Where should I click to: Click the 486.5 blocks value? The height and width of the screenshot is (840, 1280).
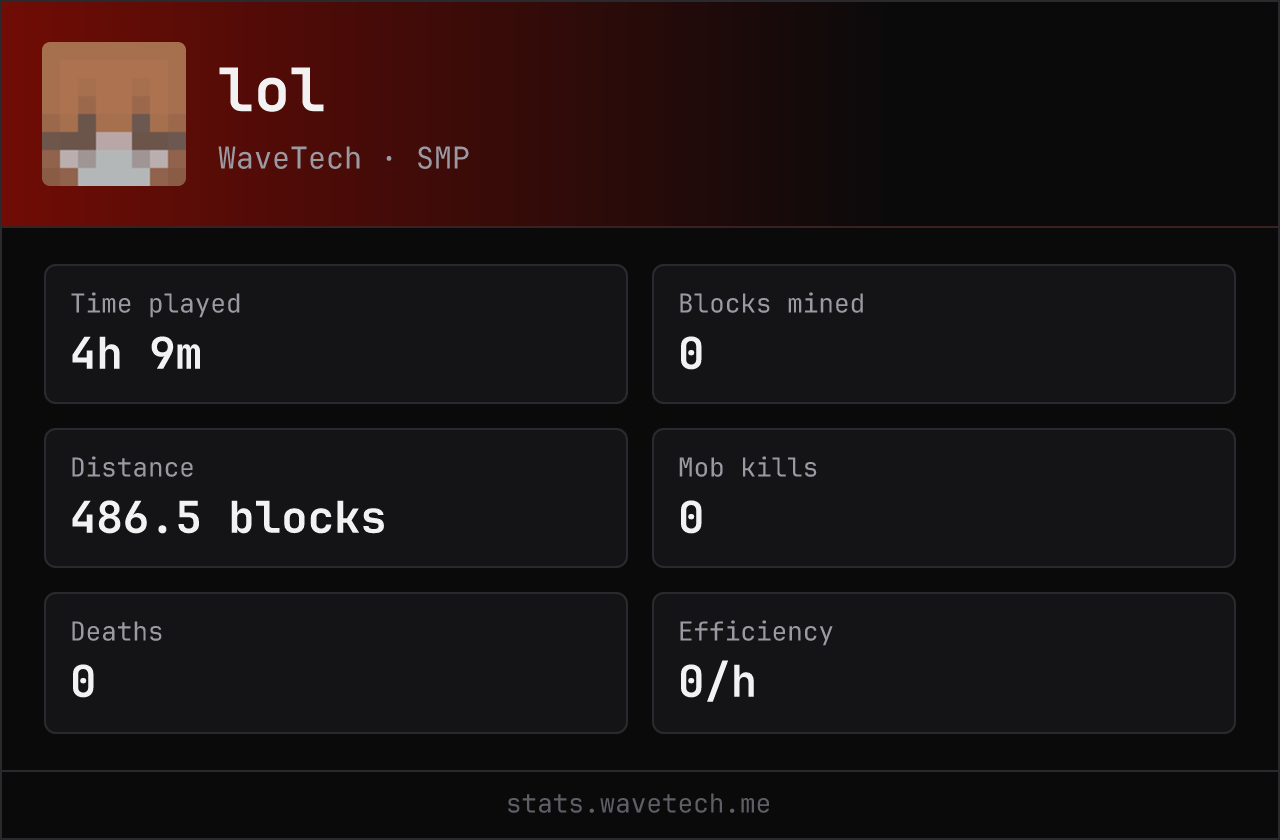click(x=228, y=518)
